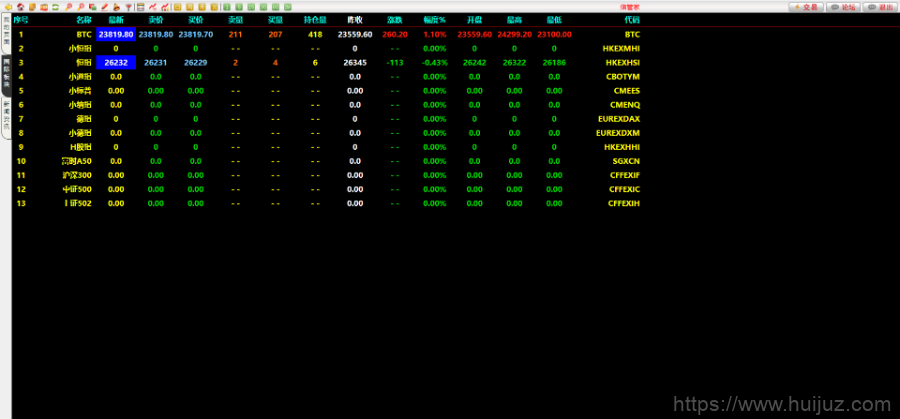
Task: Click BTC latest price 23819.80 highlighted cell
Action: click(116, 34)
